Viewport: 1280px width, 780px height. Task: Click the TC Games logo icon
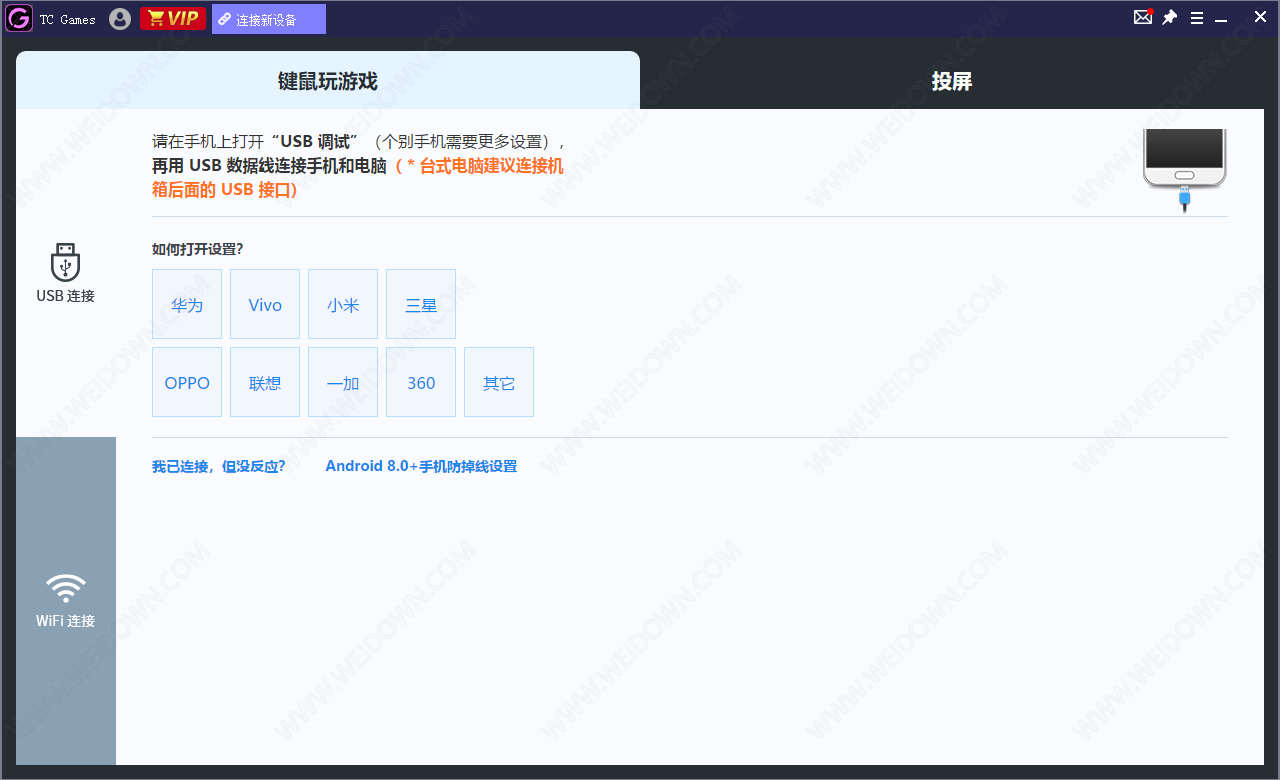click(19, 18)
